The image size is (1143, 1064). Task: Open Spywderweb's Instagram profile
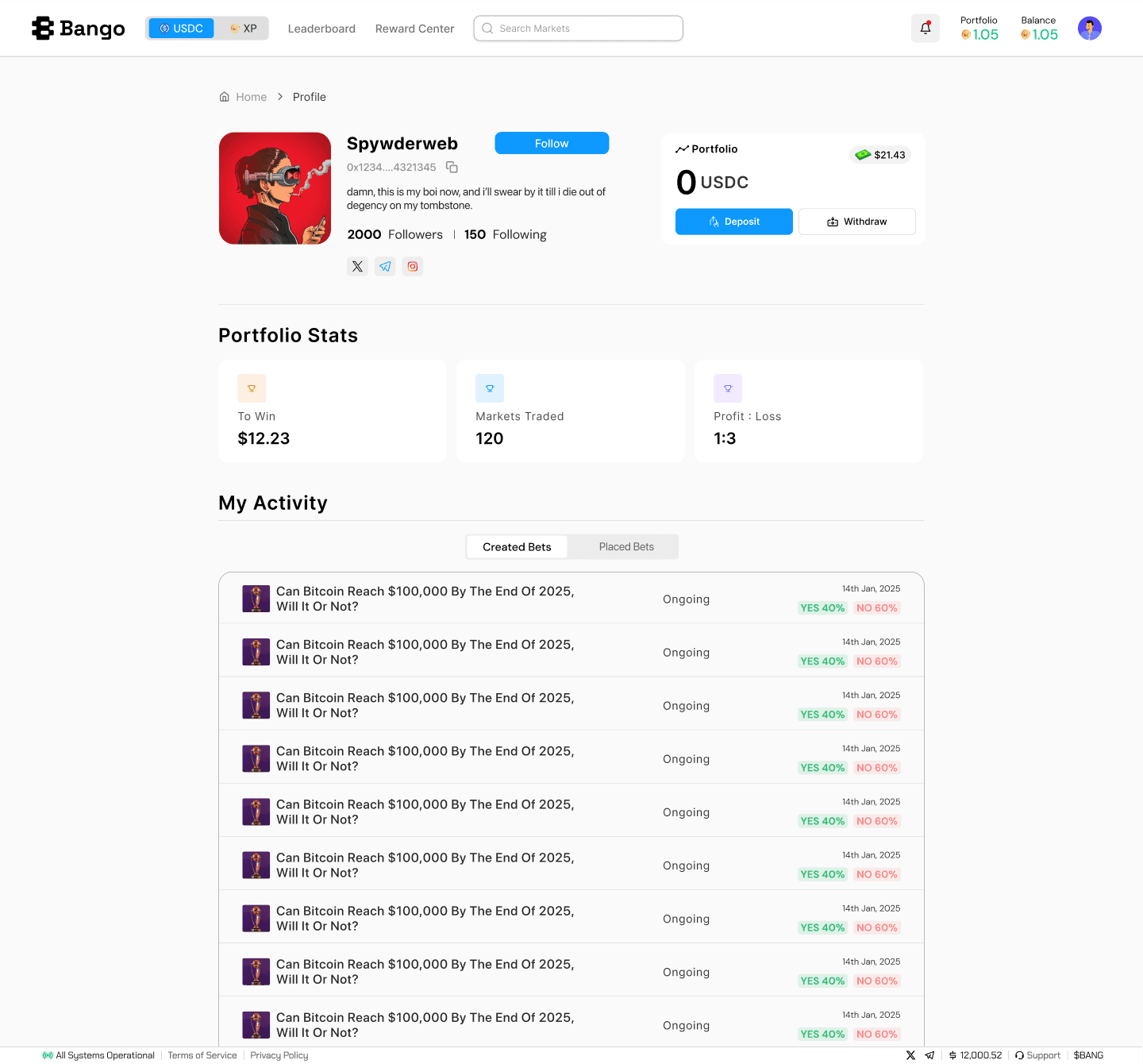412,266
